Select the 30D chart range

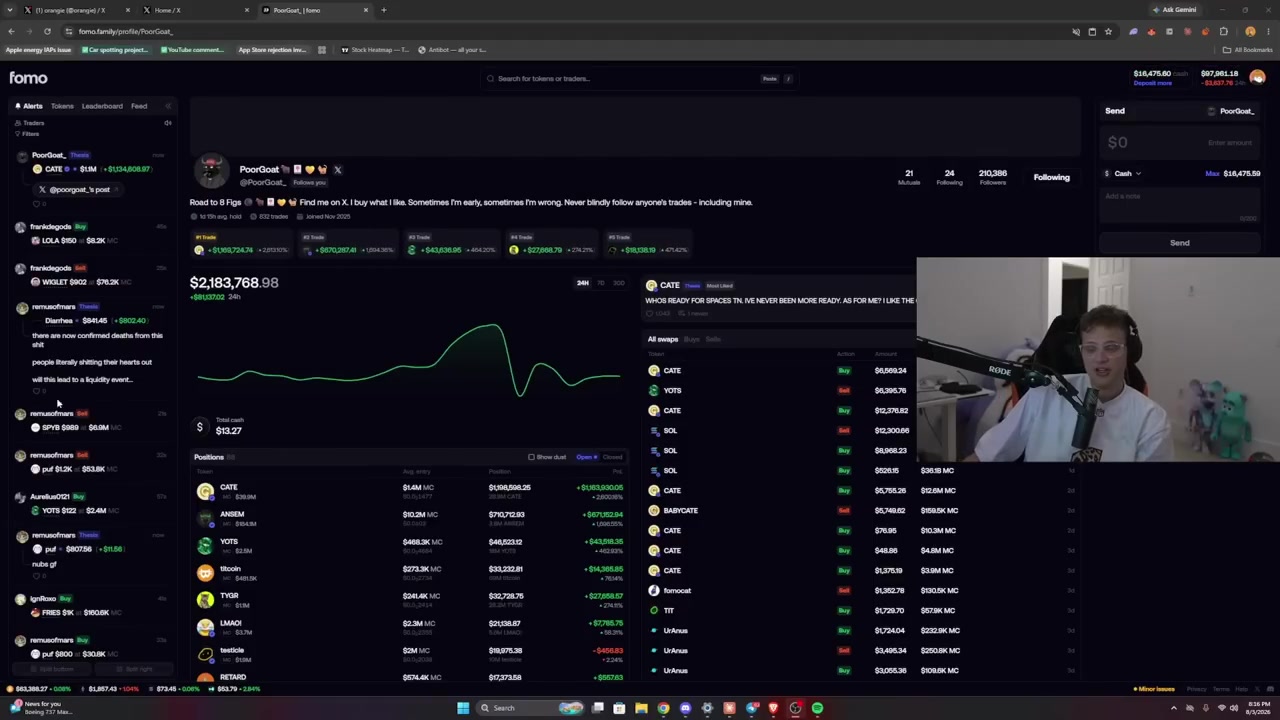[618, 283]
